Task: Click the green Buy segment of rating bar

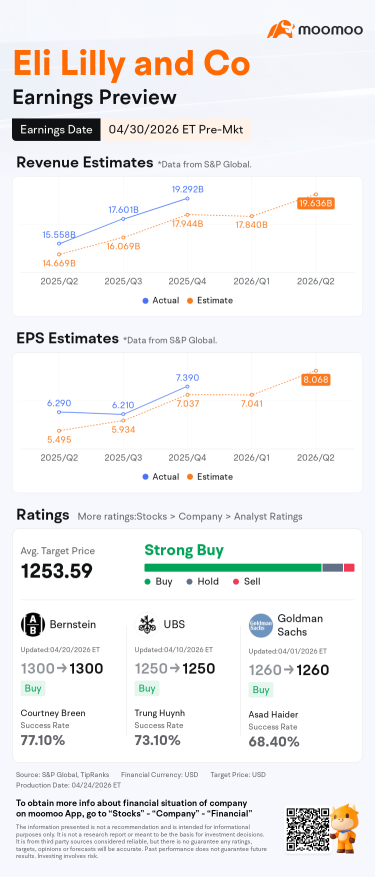Action: [x=233, y=567]
